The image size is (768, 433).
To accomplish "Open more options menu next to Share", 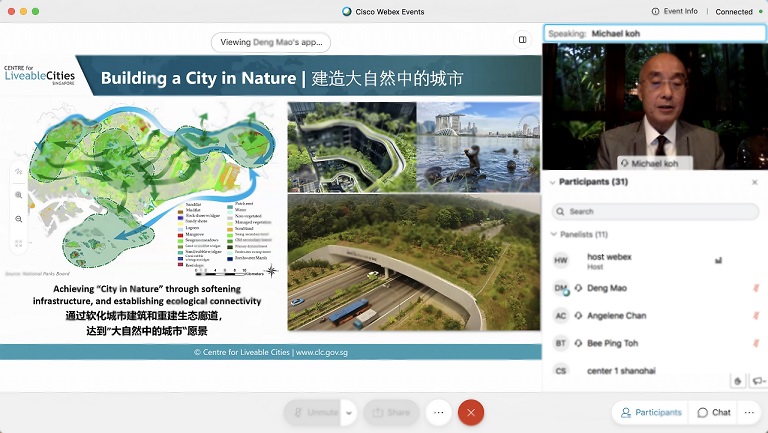I will pos(438,412).
